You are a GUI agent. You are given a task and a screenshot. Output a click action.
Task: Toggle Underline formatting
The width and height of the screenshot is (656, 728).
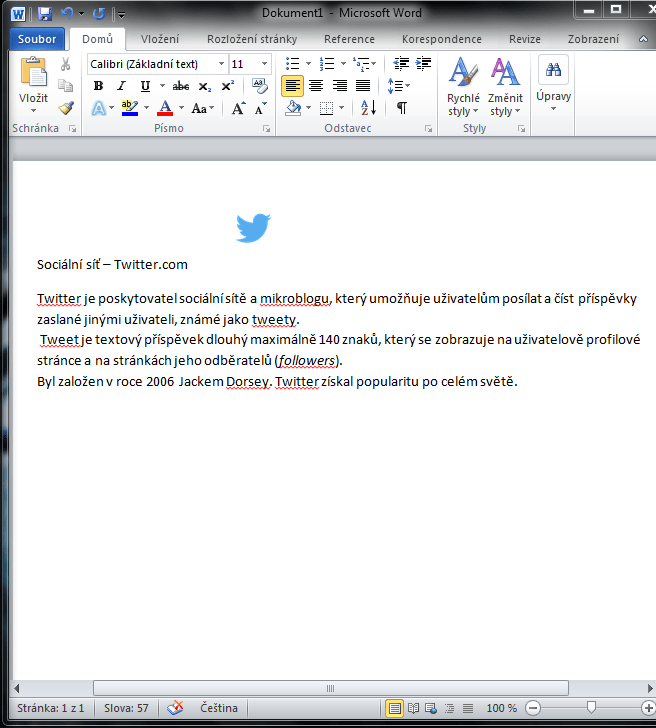(145, 86)
